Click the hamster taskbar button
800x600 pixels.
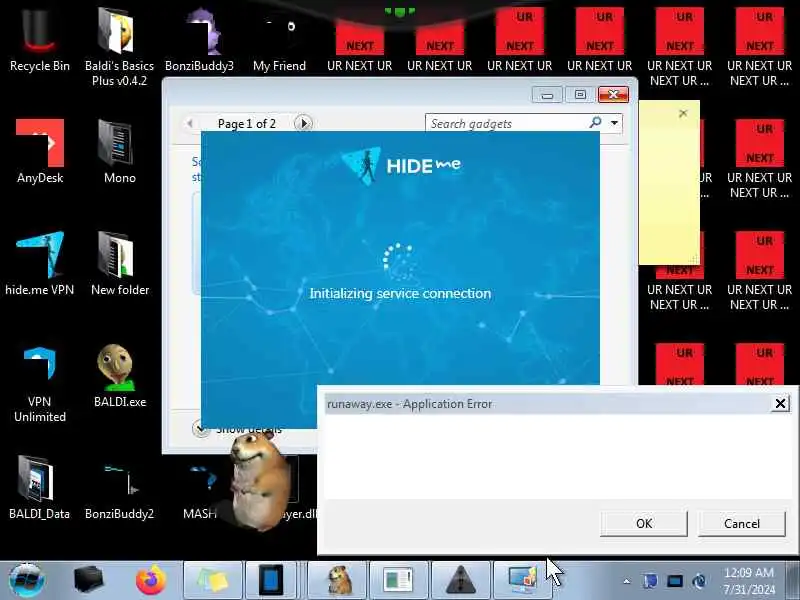point(338,580)
